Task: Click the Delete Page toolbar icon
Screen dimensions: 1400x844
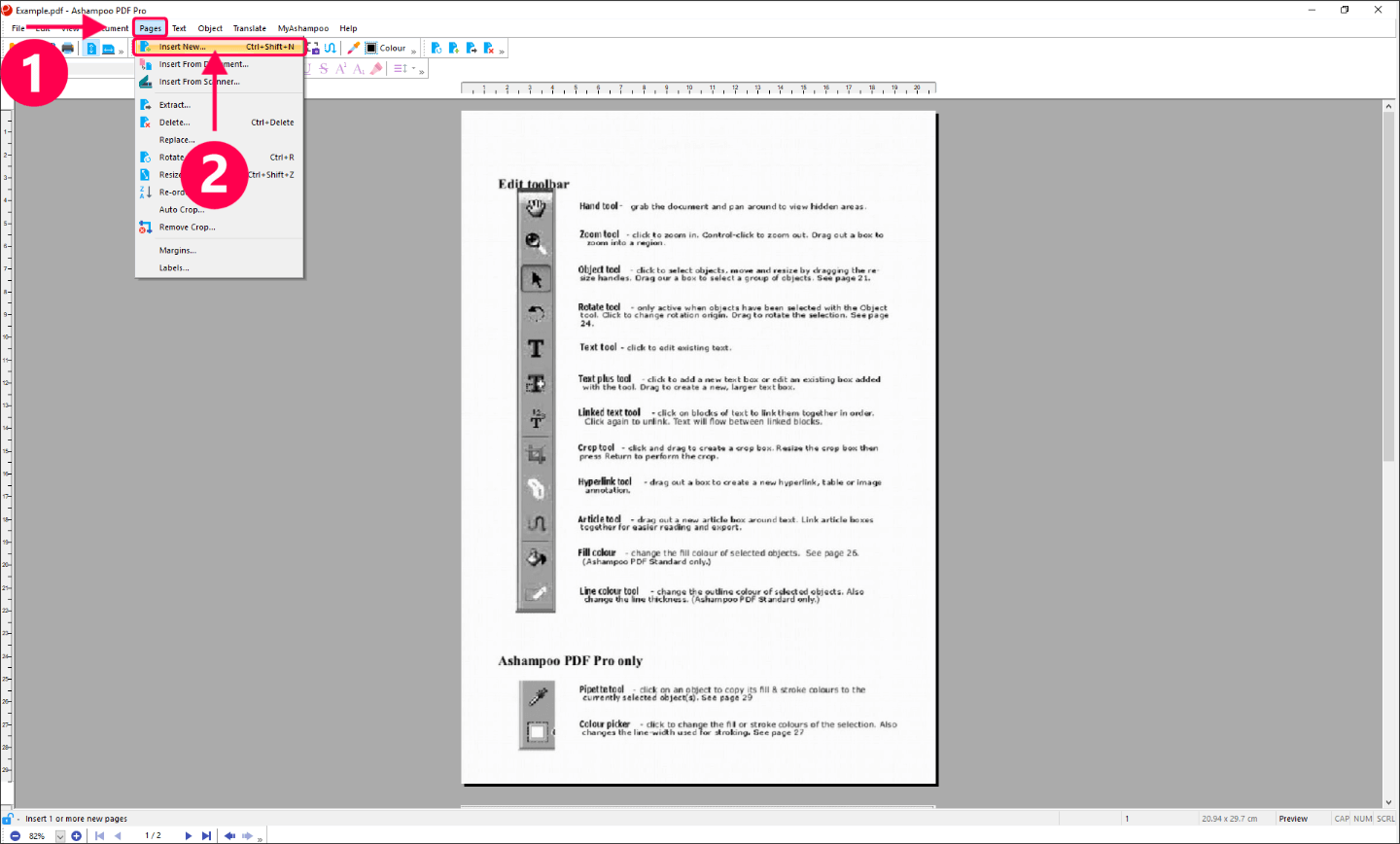Action: (489, 48)
